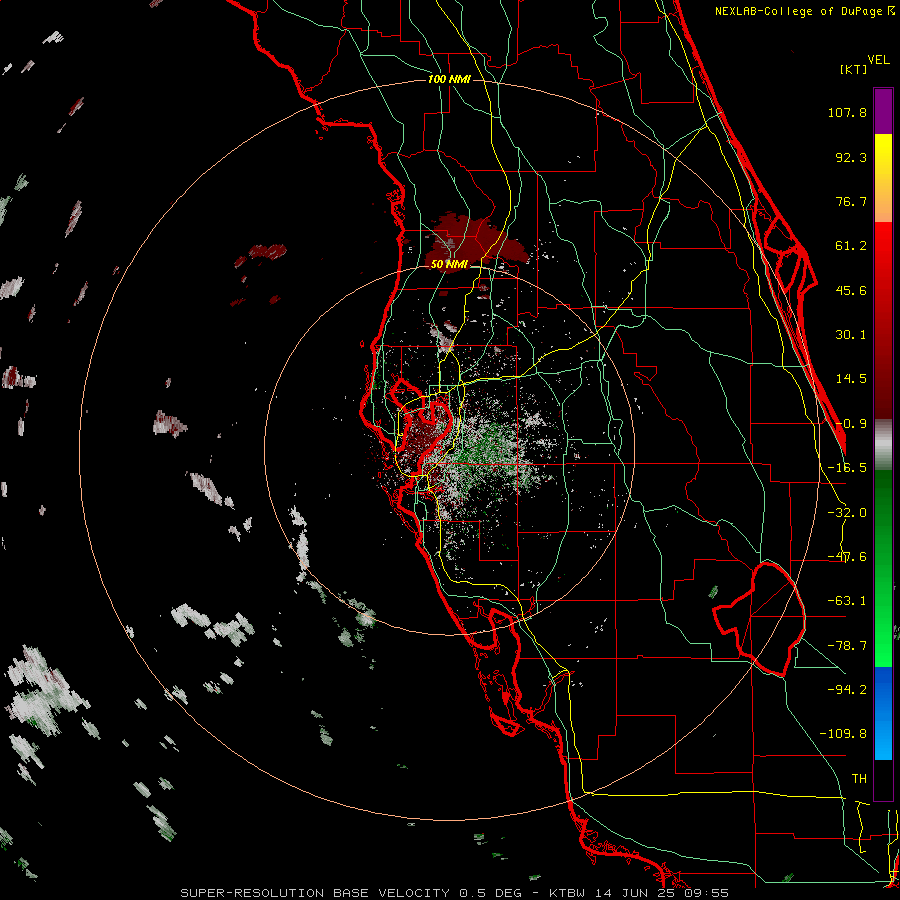Select the 14.5 scale value

pos(851,379)
